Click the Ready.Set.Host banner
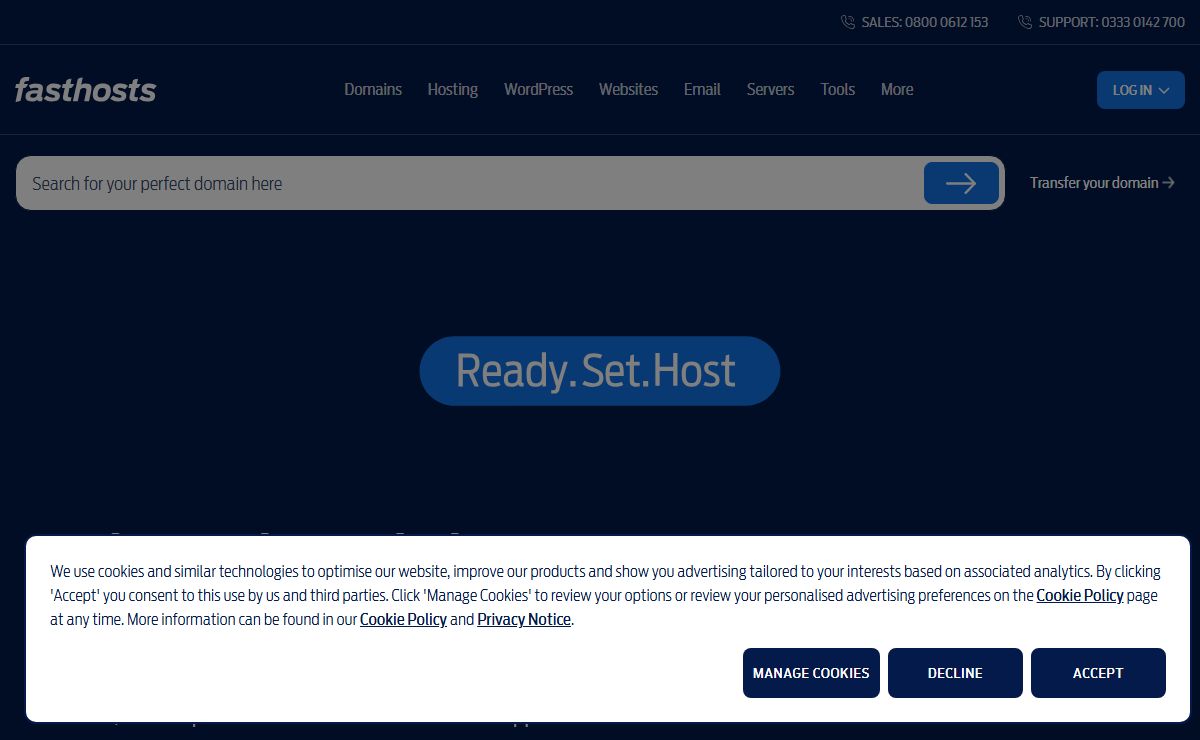The height and width of the screenshot is (740, 1200). [600, 371]
